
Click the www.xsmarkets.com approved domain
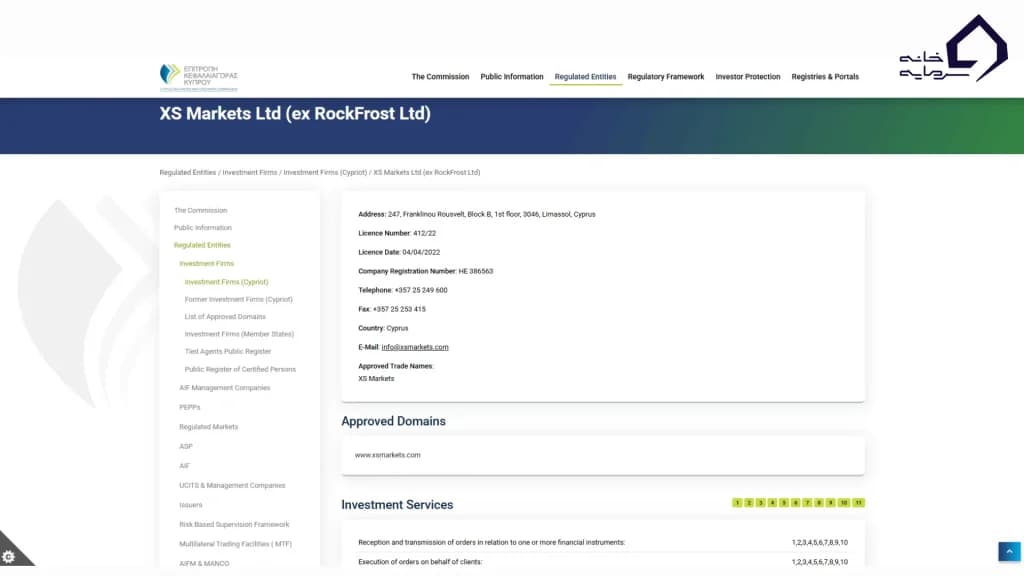pyautogui.click(x=387, y=455)
